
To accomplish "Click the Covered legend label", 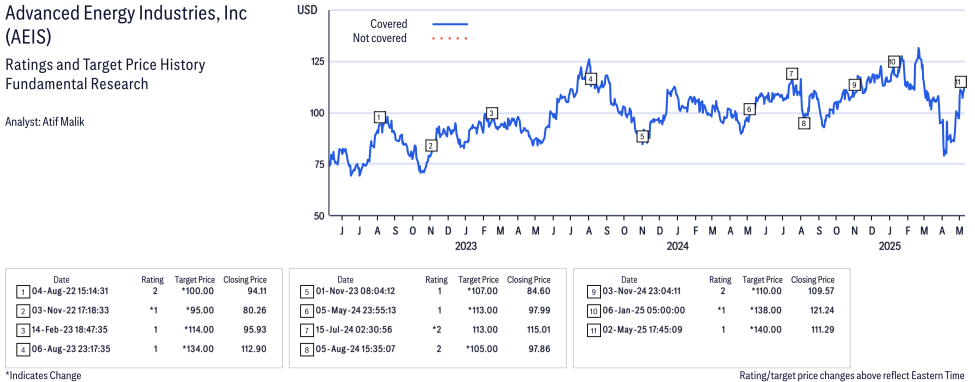I will pos(389,24).
